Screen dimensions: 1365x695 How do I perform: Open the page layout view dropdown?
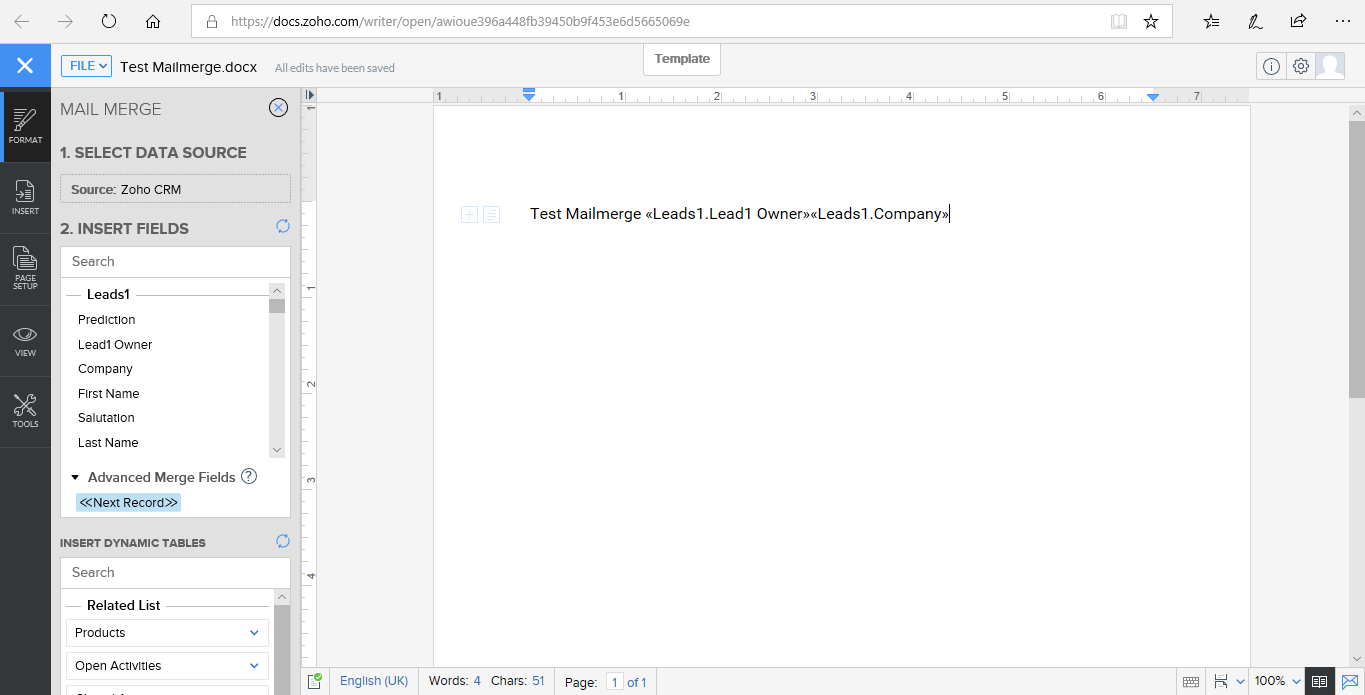point(1229,682)
